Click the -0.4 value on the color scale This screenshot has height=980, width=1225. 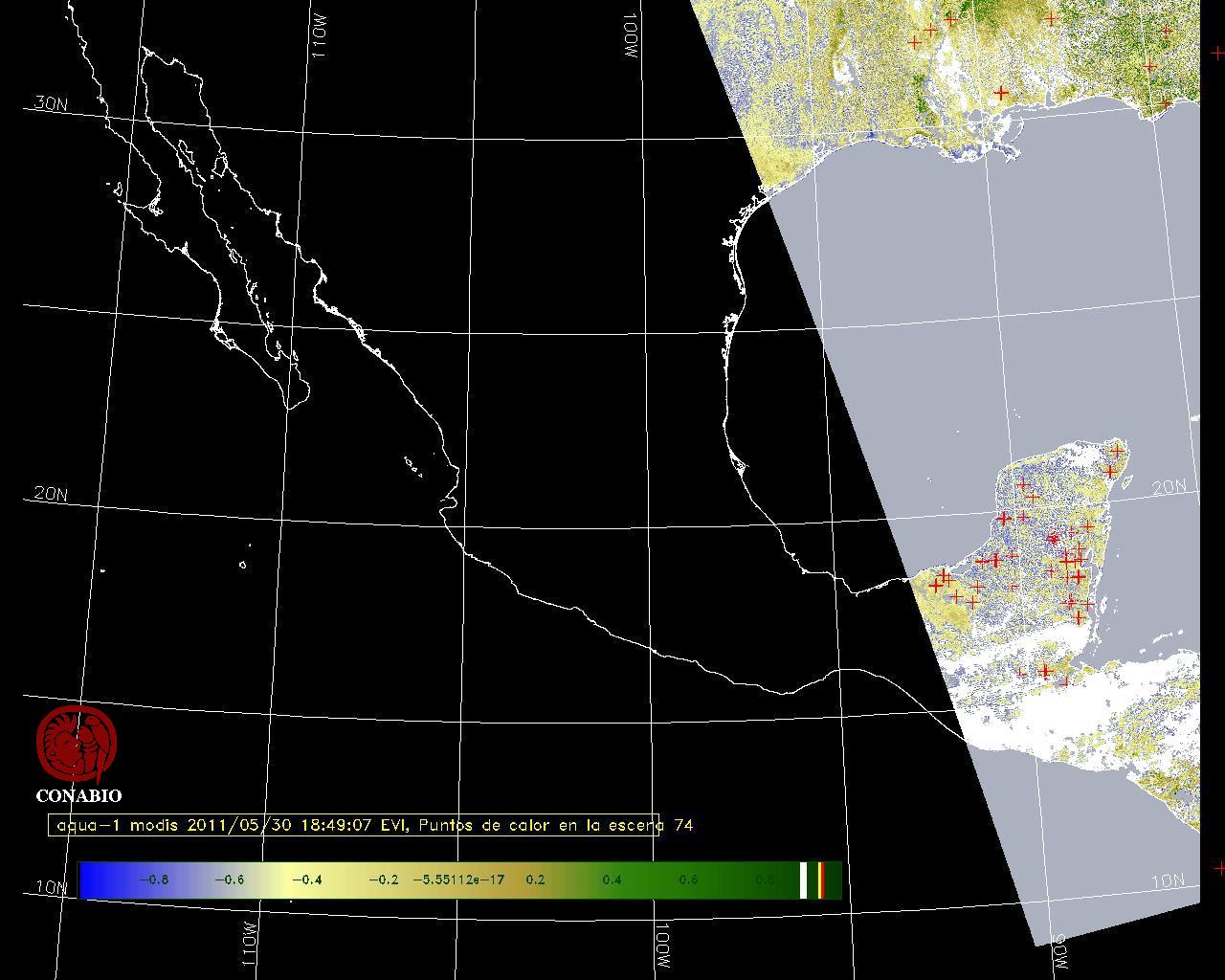click(x=305, y=880)
